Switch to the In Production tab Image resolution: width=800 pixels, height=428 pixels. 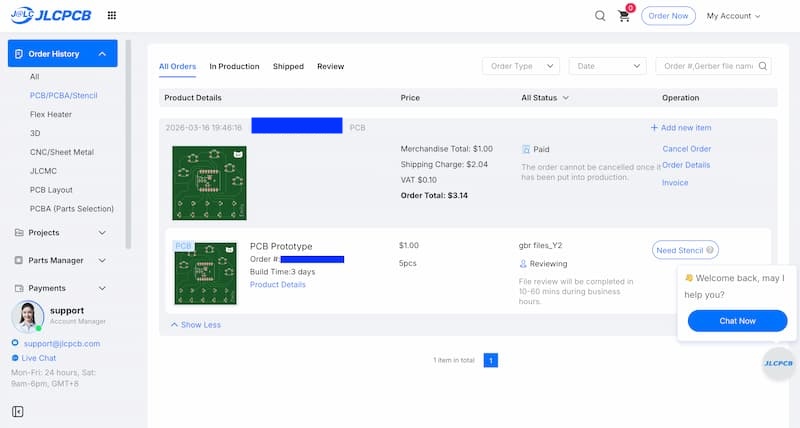click(x=234, y=66)
